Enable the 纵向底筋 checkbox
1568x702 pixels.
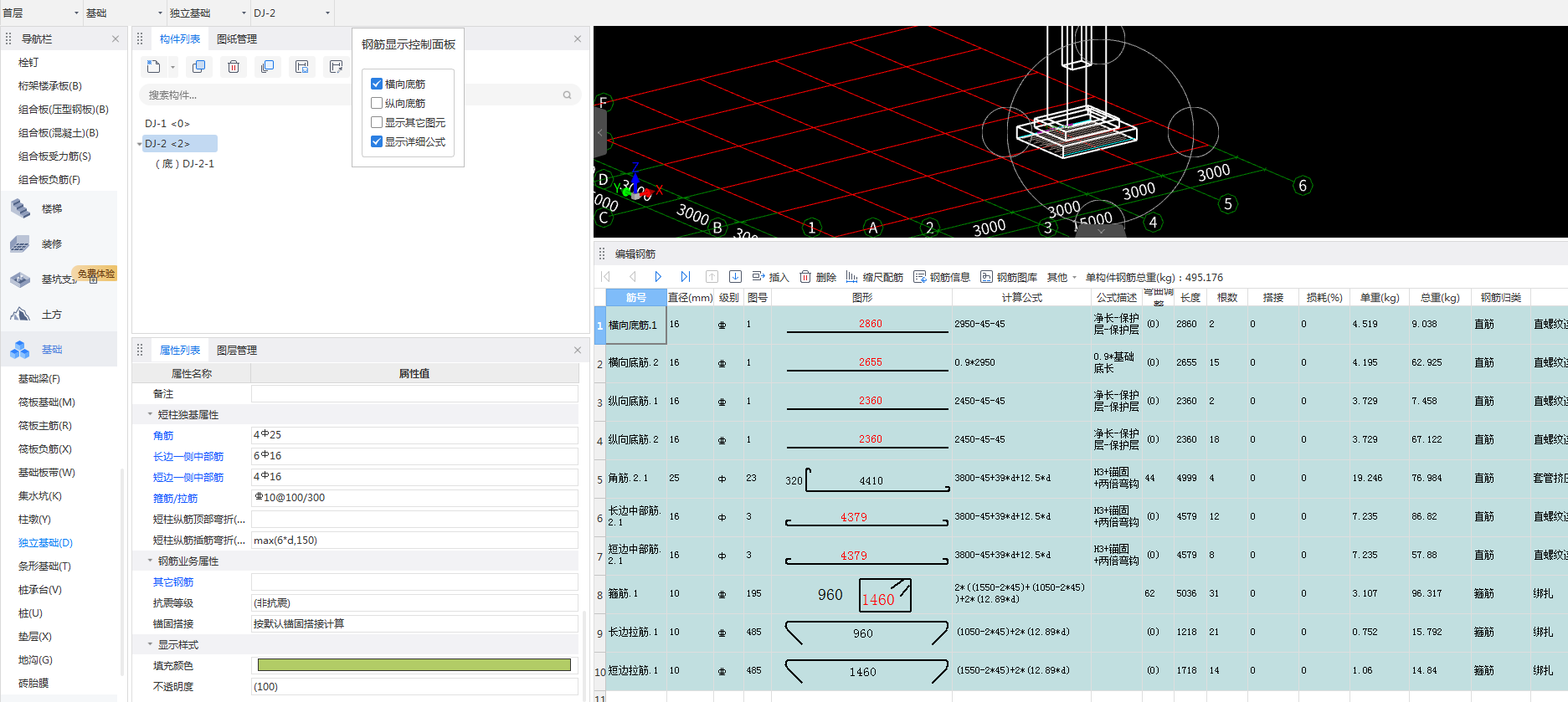(377, 103)
